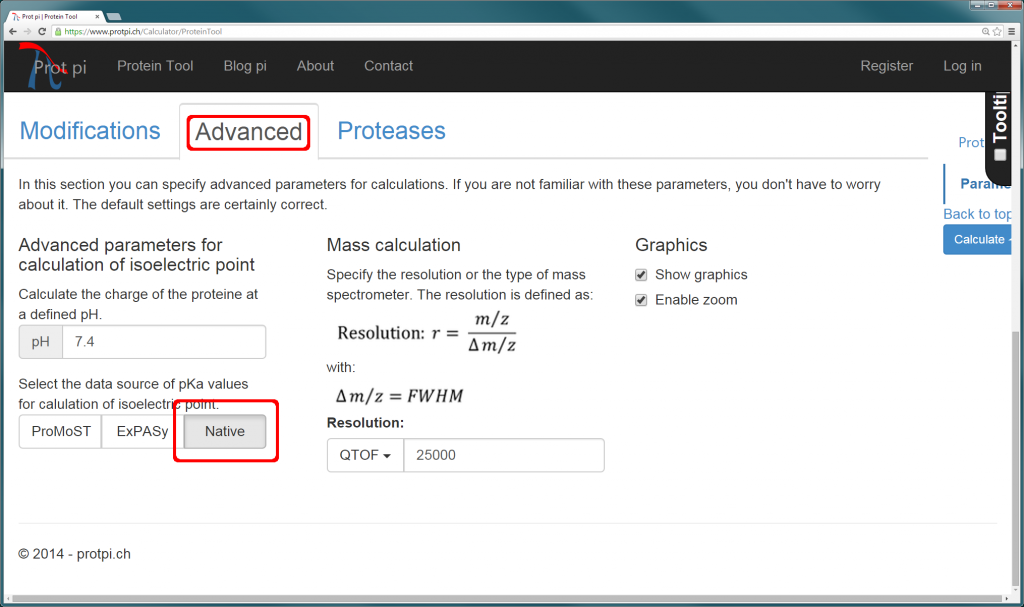Open the Modifications tab

[89, 131]
